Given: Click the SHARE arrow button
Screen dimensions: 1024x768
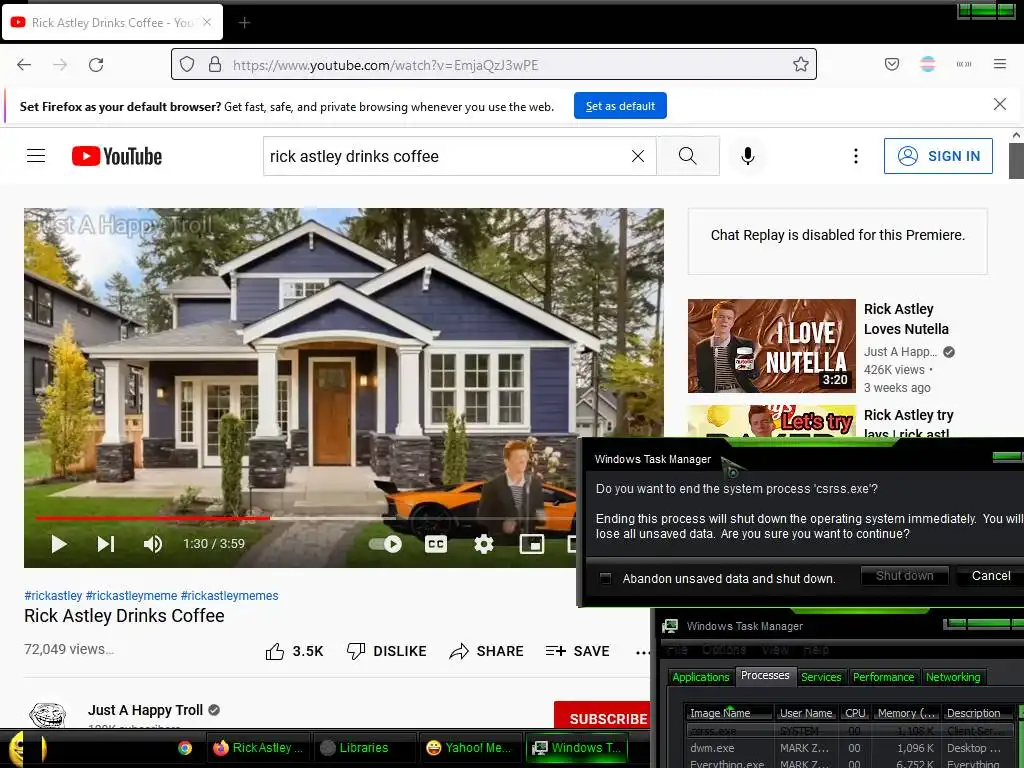Looking at the screenshot, I should point(487,651).
